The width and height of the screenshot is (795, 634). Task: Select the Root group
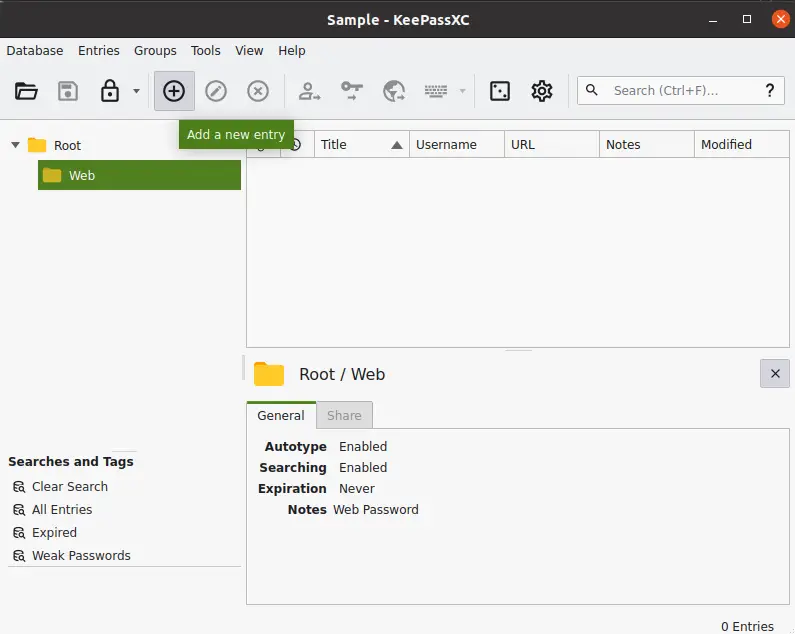point(67,146)
